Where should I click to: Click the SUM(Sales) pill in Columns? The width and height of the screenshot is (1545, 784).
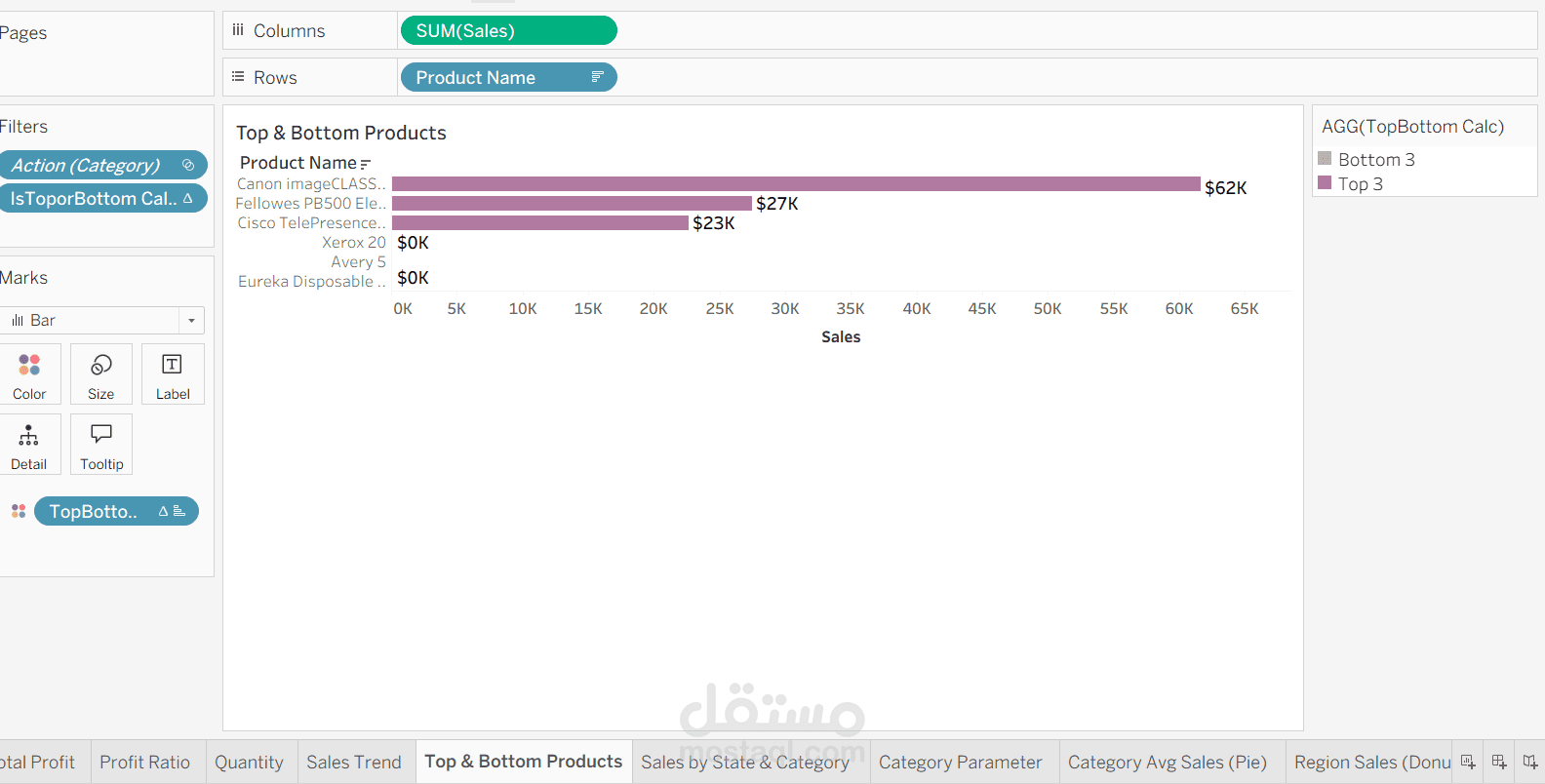[x=508, y=31]
